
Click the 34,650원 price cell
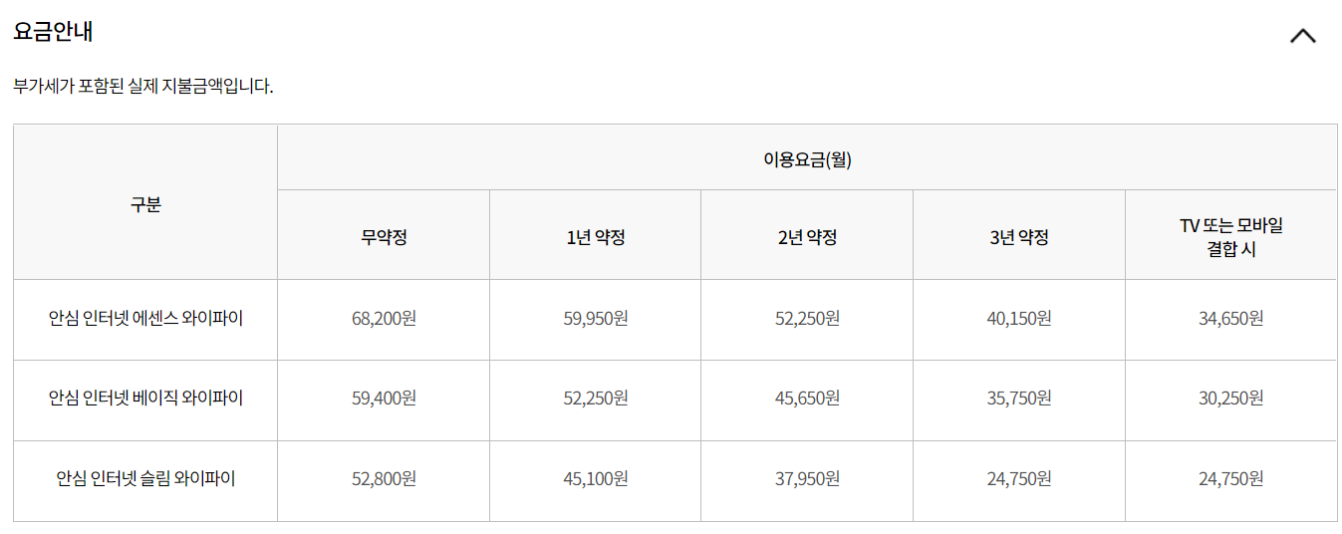(1231, 318)
